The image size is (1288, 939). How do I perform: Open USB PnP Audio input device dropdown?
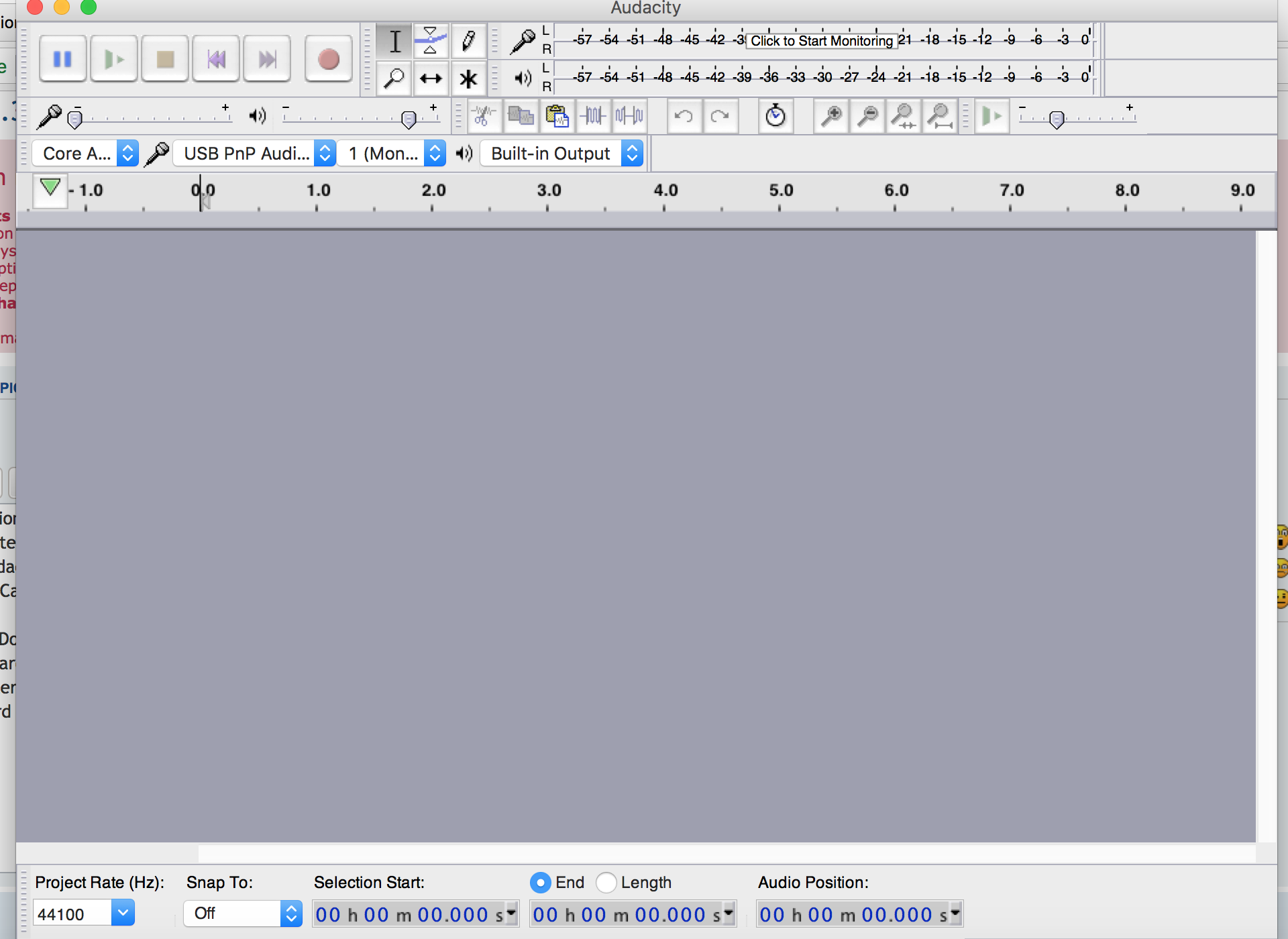point(255,154)
